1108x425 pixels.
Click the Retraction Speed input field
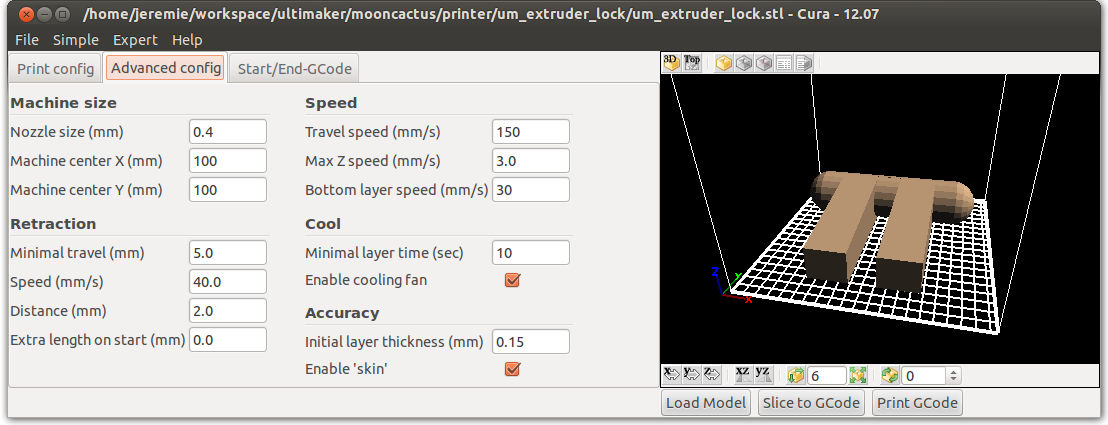click(228, 281)
